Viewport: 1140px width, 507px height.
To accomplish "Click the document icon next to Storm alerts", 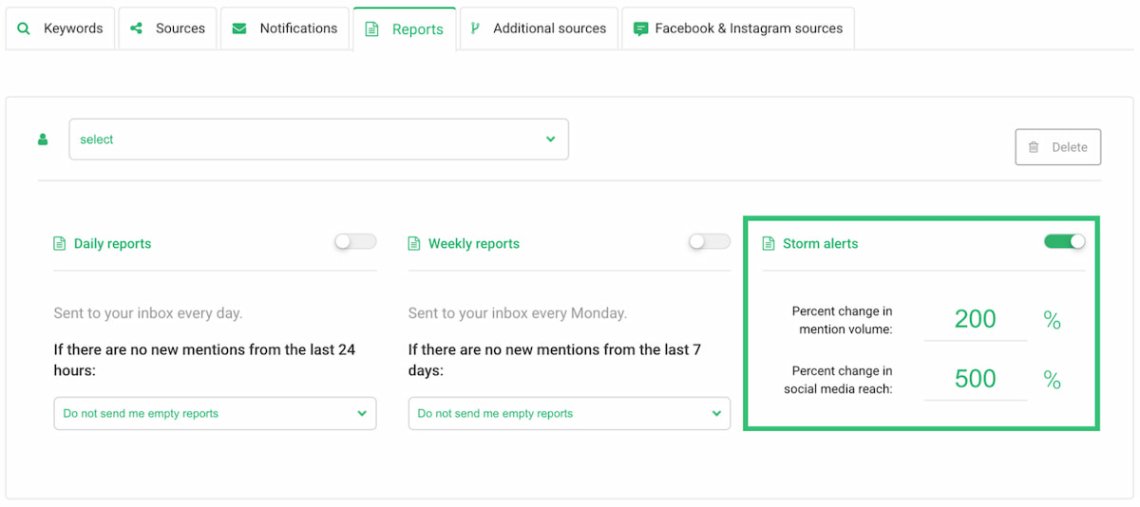I will (x=768, y=244).
